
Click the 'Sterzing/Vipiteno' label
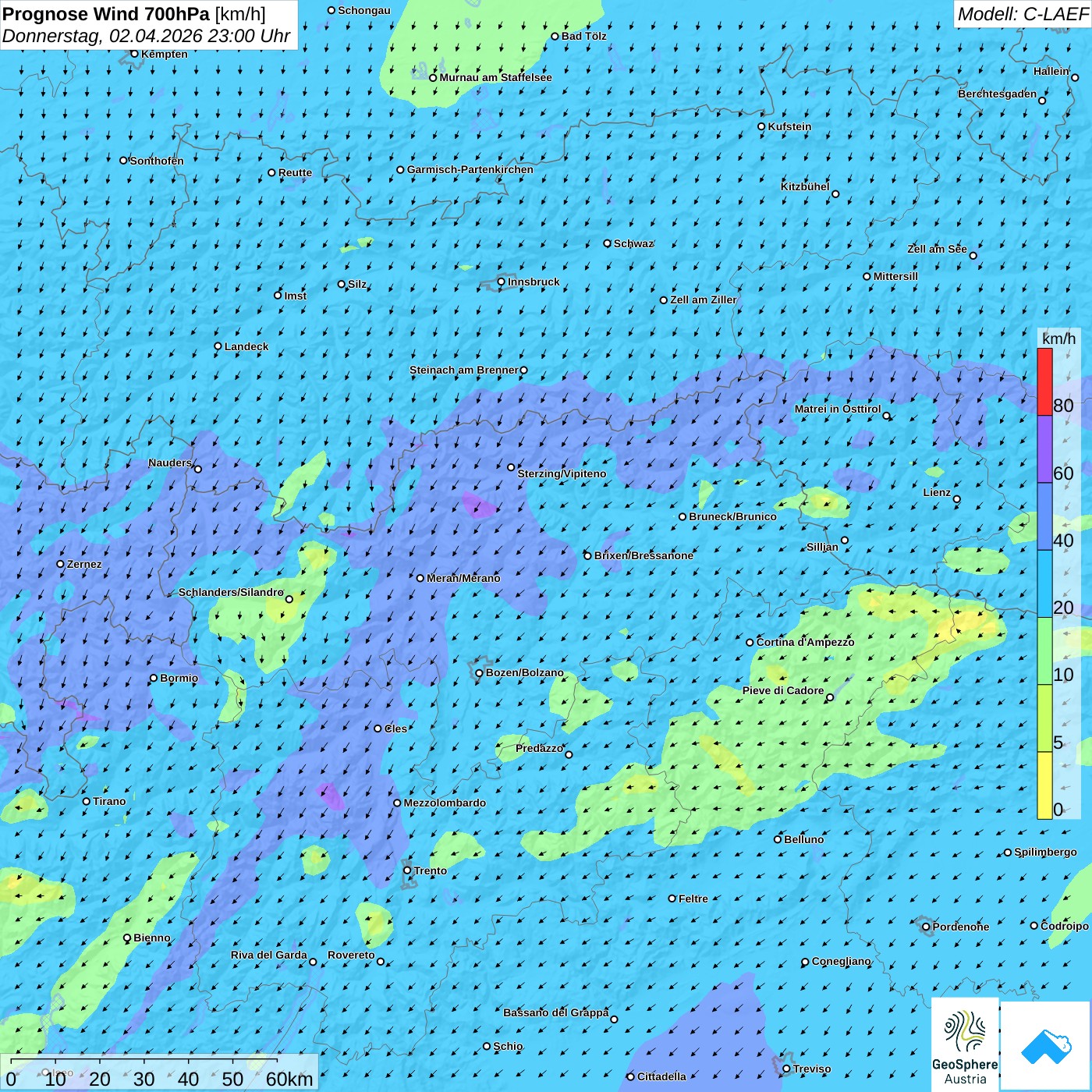(562, 473)
